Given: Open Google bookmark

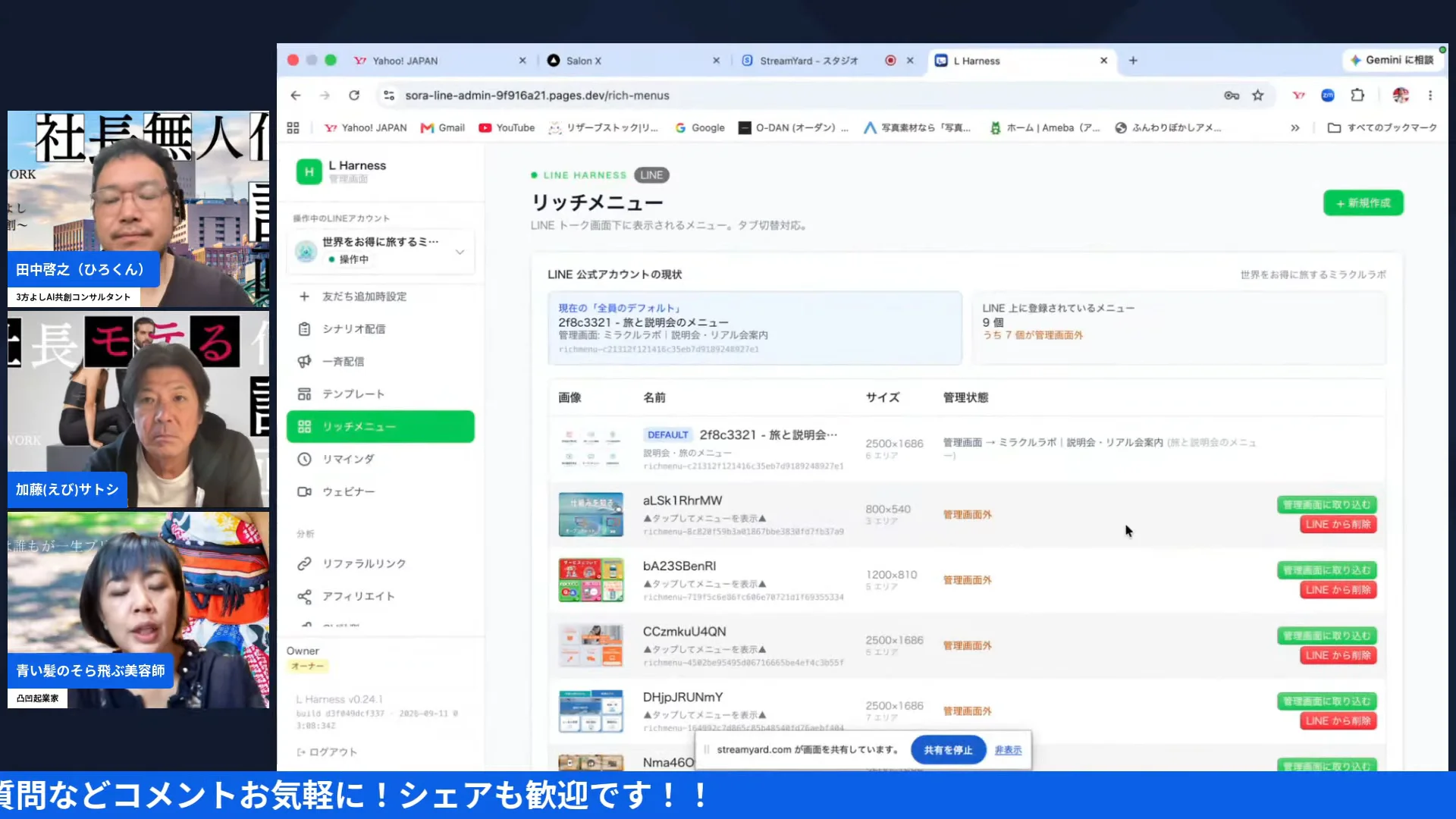Looking at the screenshot, I should (x=700, y=128).
